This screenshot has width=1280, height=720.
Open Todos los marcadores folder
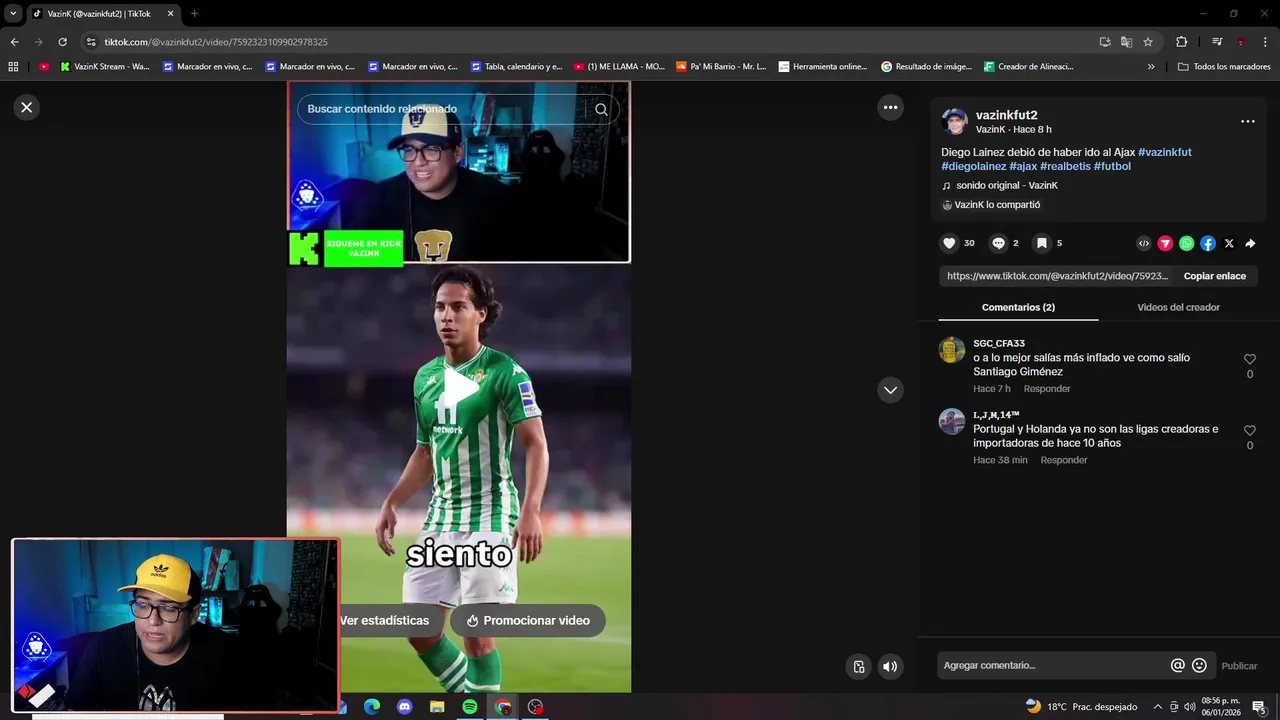tap(1224, 67)
